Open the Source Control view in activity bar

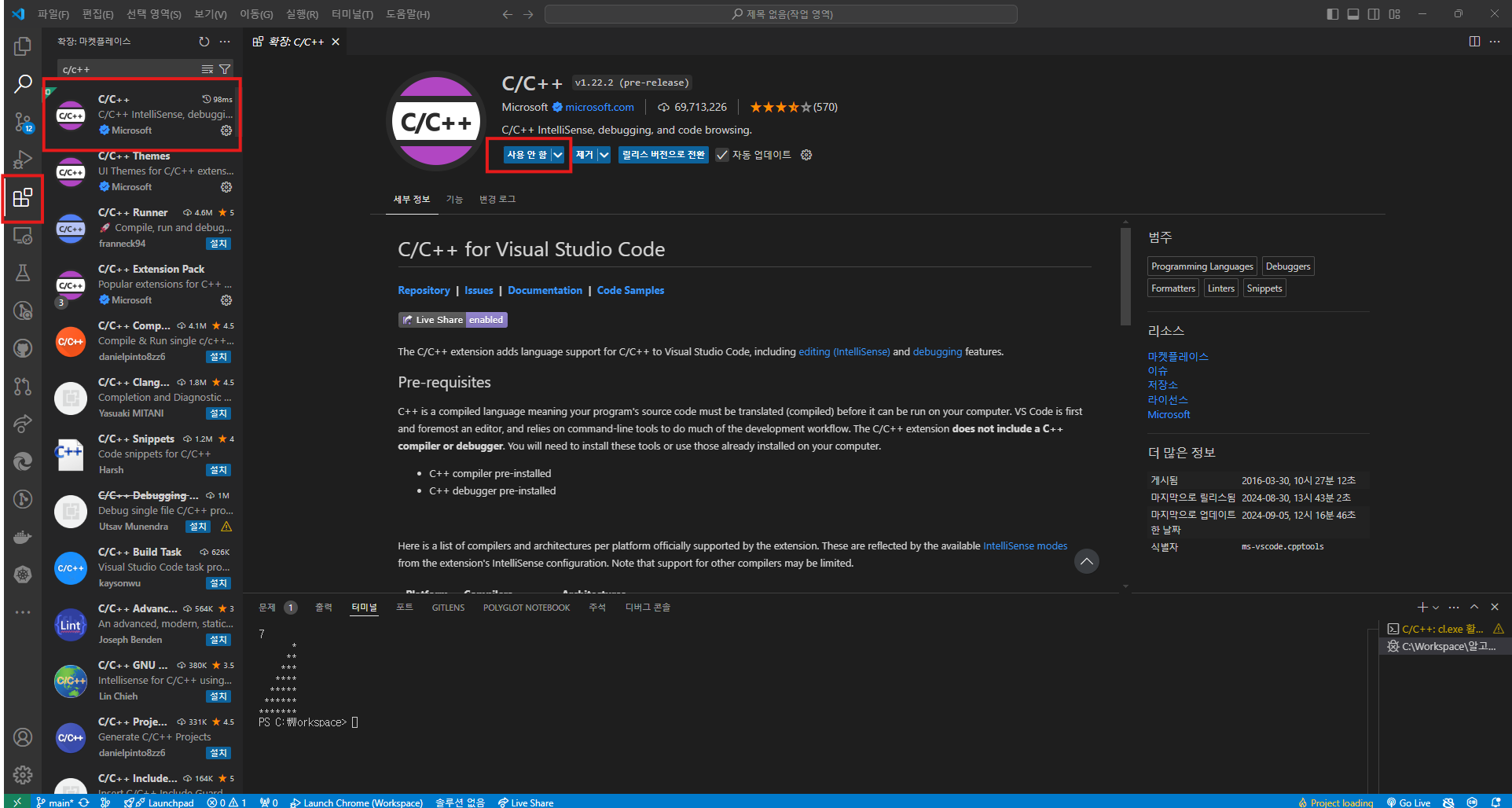(x=23, y=122)
